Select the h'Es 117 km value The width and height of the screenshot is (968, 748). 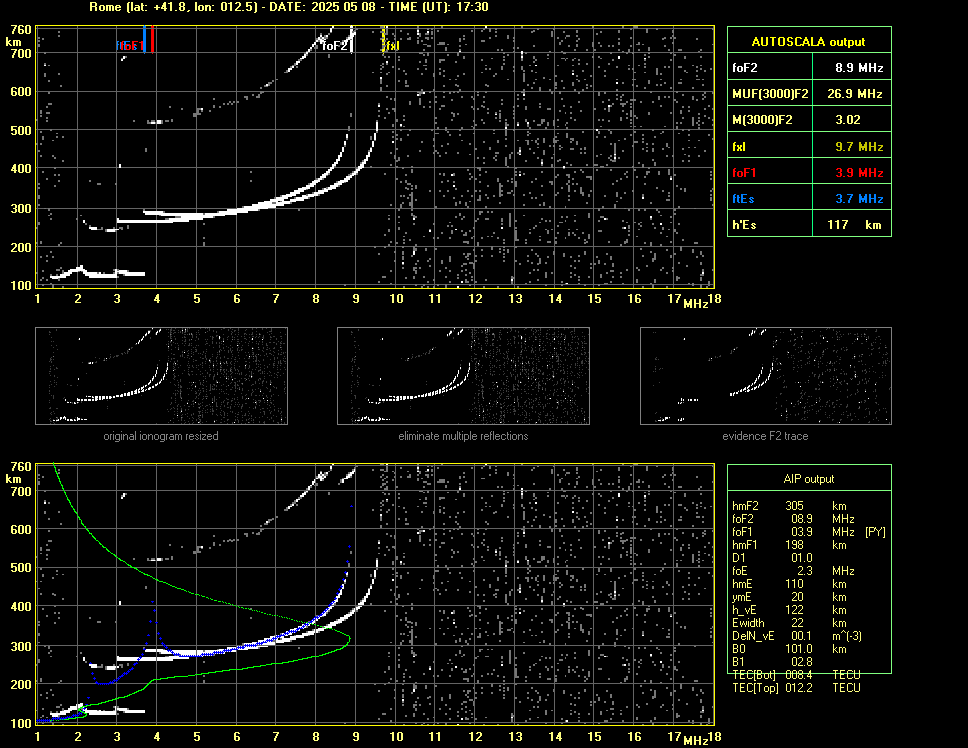854,225
